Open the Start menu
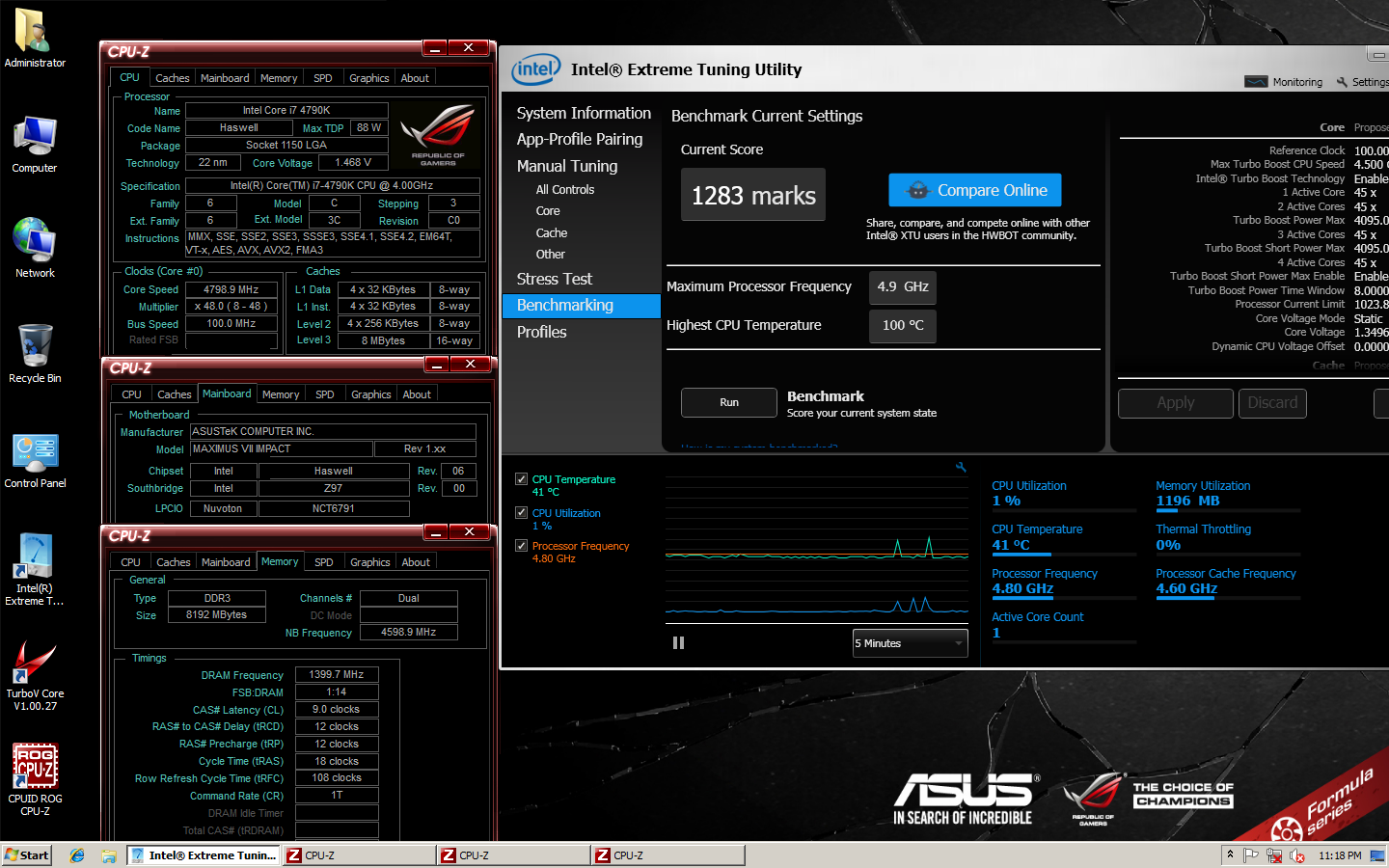1389x868 pixels. click(x=27, y=855)
